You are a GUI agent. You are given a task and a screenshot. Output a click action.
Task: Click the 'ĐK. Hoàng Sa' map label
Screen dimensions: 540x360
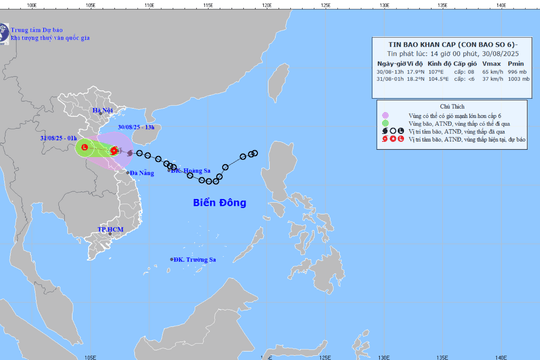[190, 171]
